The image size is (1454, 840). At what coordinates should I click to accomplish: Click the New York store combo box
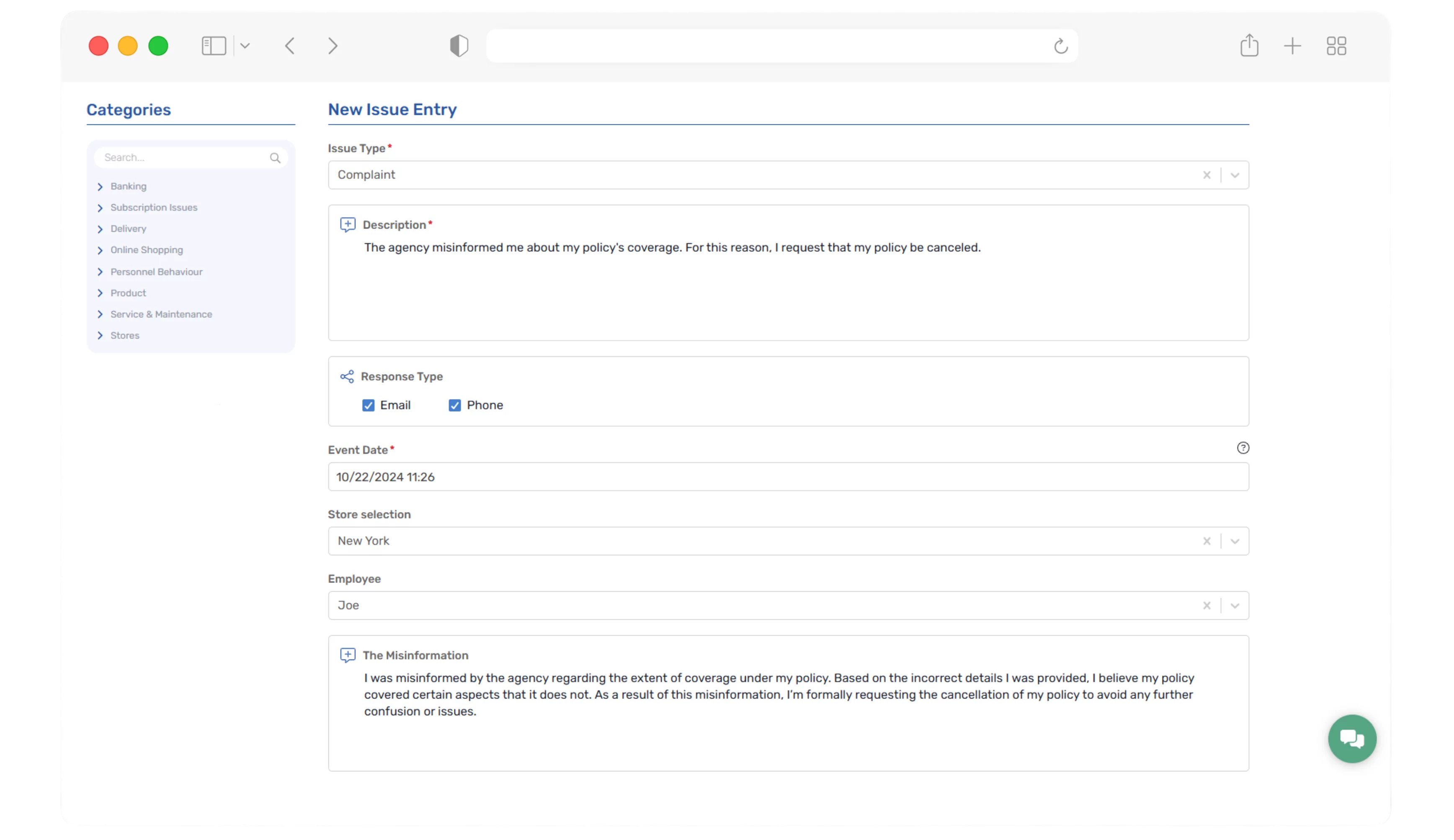click(x=788, y=541)
